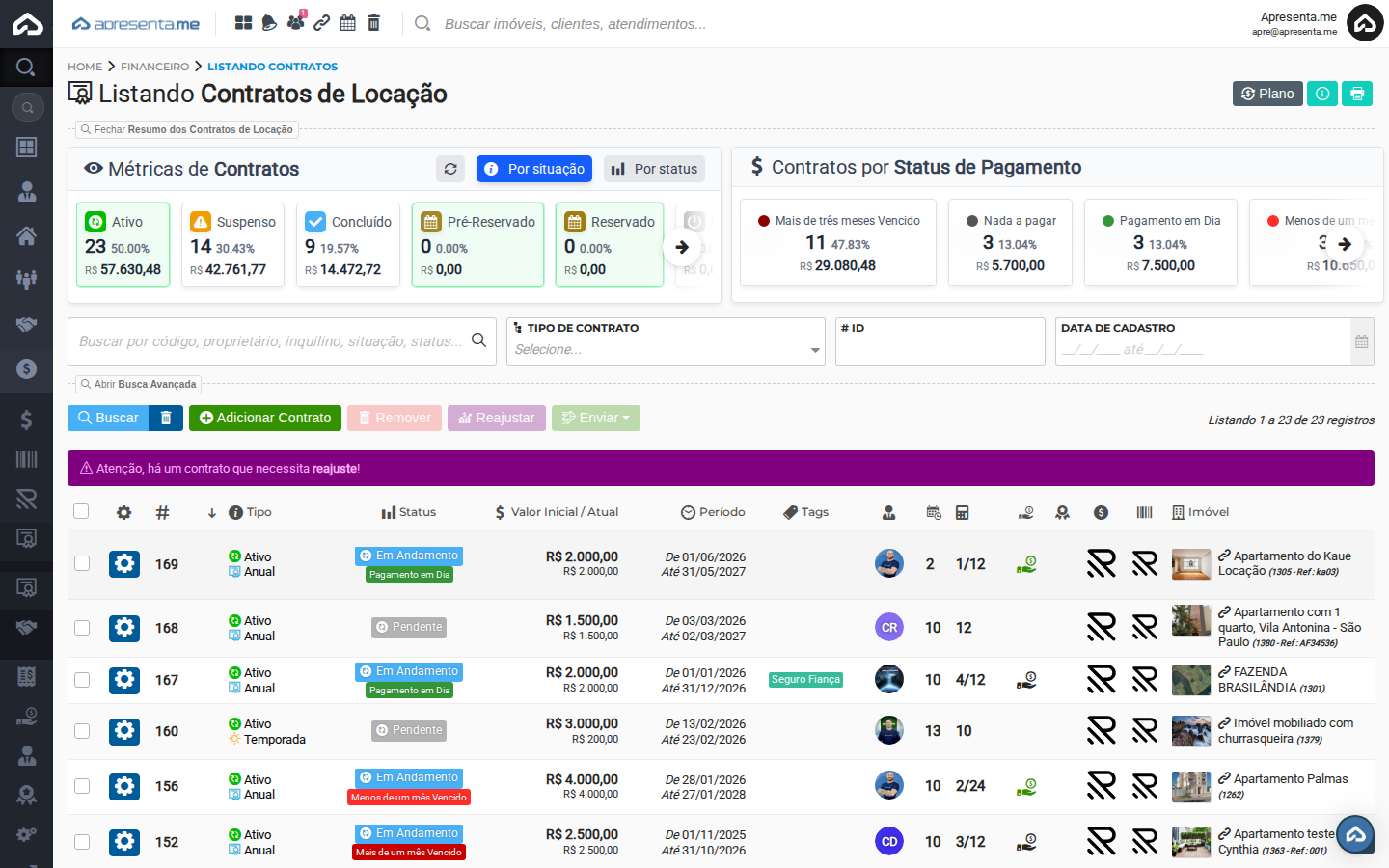Image resolution: width=1389 pixels, height=868 pixels.
Task: Check the row checkbox for contract 167
Action: click(x=82, y=680)
